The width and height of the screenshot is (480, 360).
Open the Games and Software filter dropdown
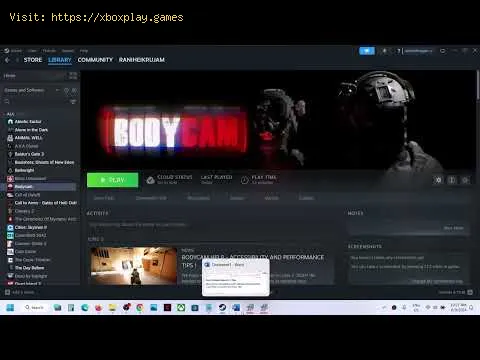coord(32,90)
